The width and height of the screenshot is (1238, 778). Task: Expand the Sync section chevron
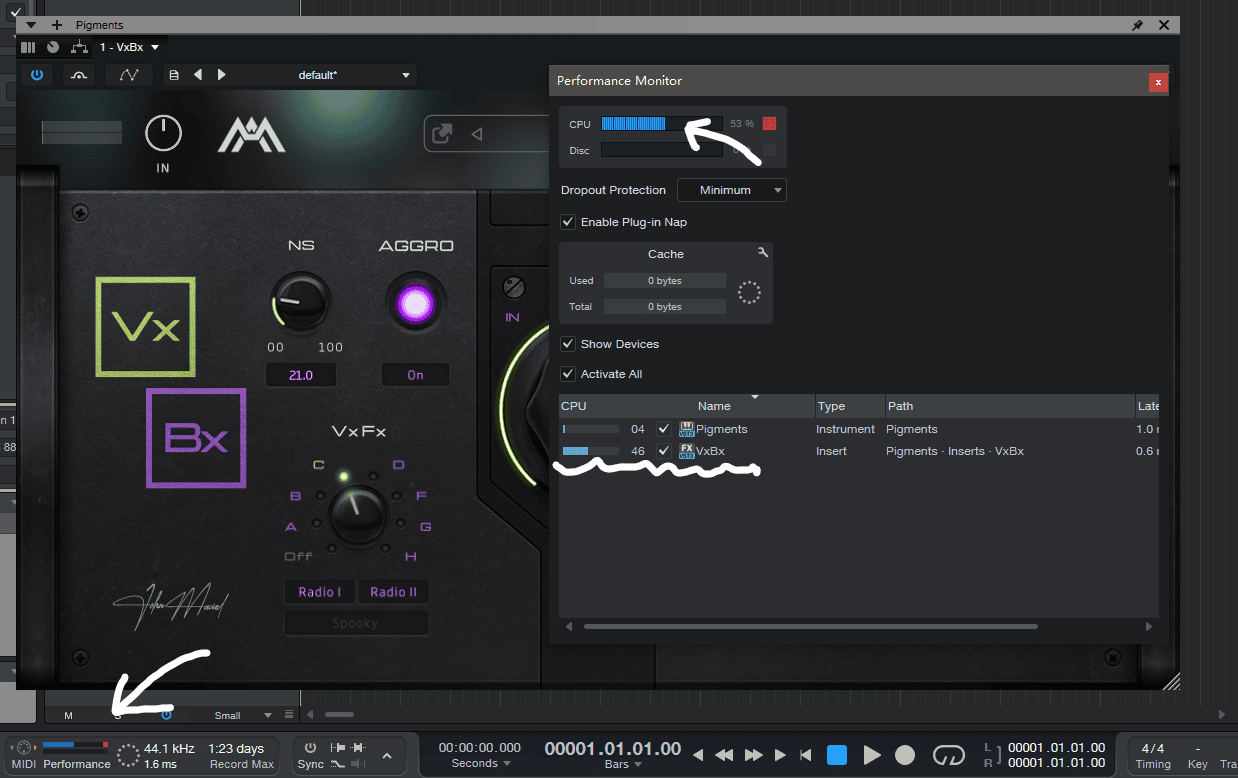click(x=387, y=755)
